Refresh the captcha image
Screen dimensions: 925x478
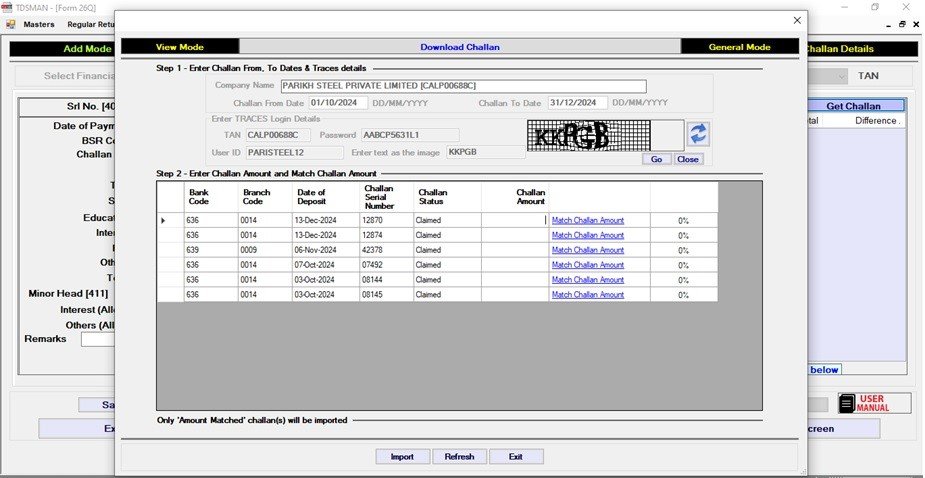[698, 133]
